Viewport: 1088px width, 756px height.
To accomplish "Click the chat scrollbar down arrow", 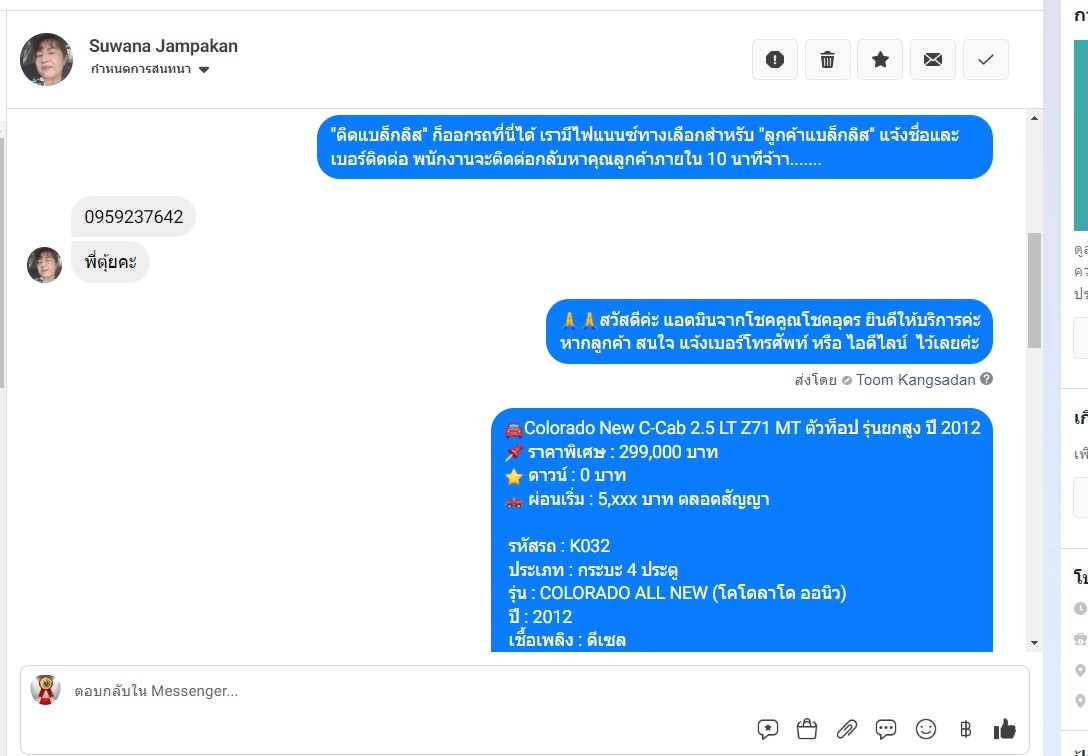I will [1034, 643].
